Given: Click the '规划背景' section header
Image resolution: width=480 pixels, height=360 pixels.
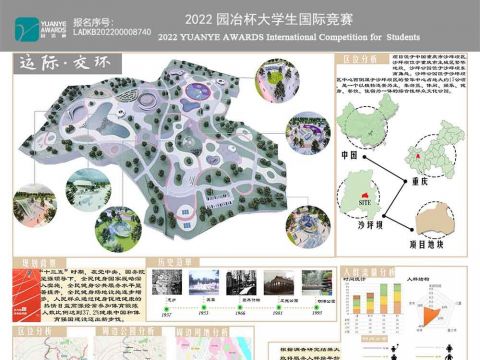Looking at the screenshot, I should coord(39,263).
